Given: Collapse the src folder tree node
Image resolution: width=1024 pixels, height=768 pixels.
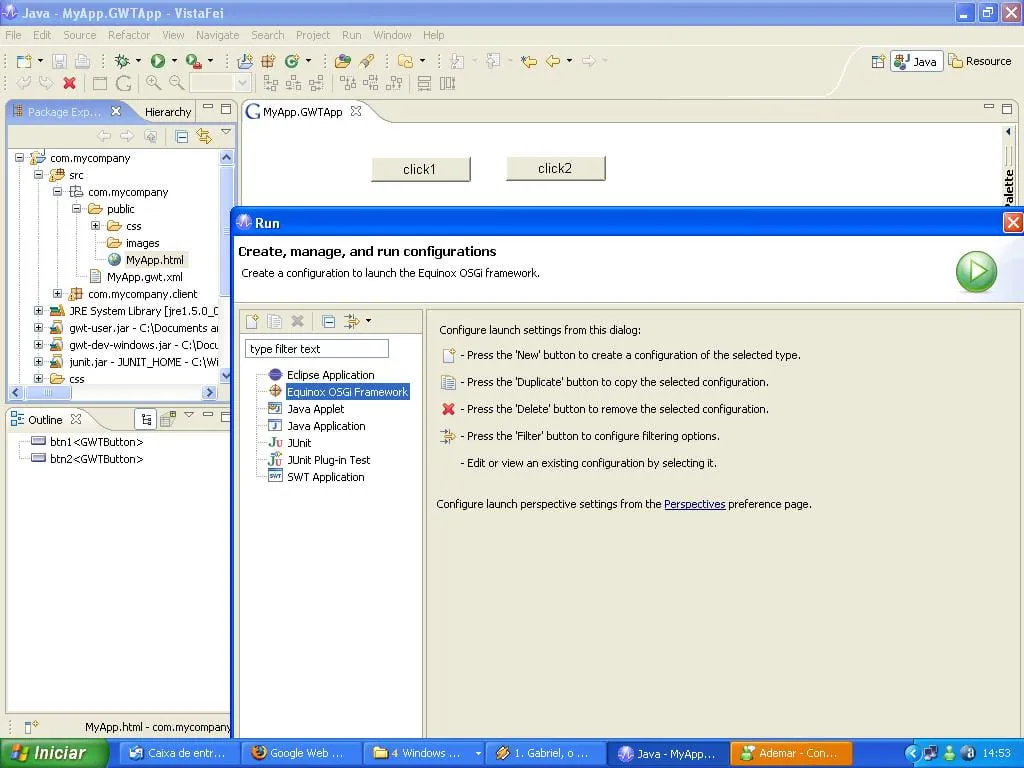Looking at the screenshot, I should click(x=39, y=174).
